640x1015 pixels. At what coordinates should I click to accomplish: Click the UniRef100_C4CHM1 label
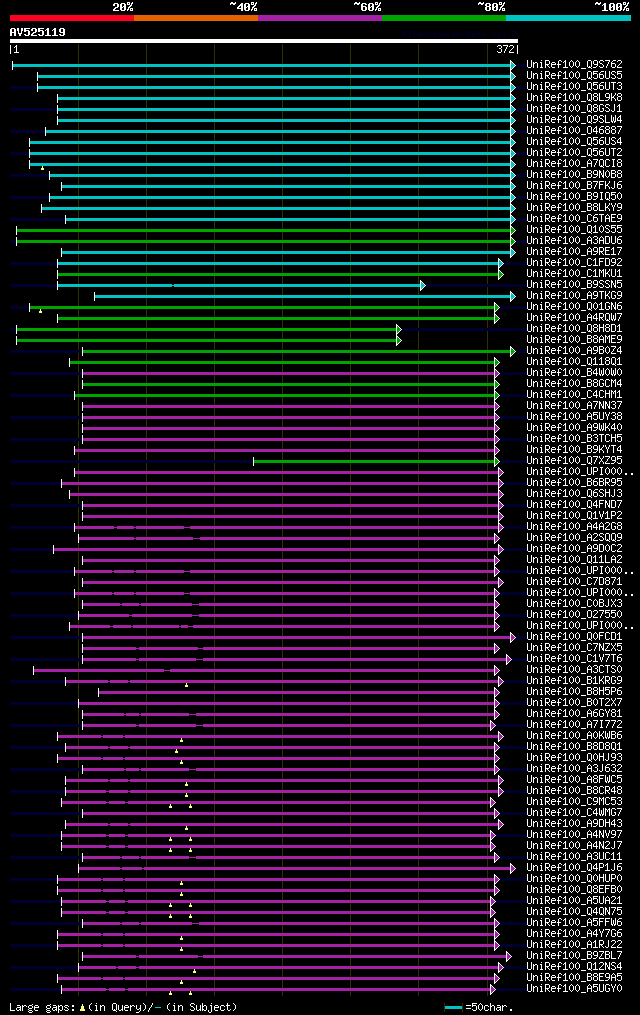pyautogui.click(x=575, y=395)
